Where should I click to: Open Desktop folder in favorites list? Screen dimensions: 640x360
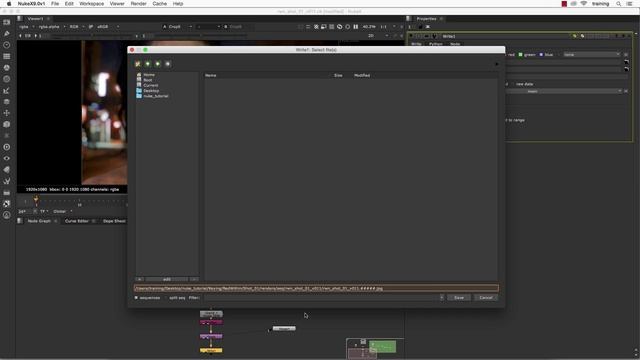151,91
